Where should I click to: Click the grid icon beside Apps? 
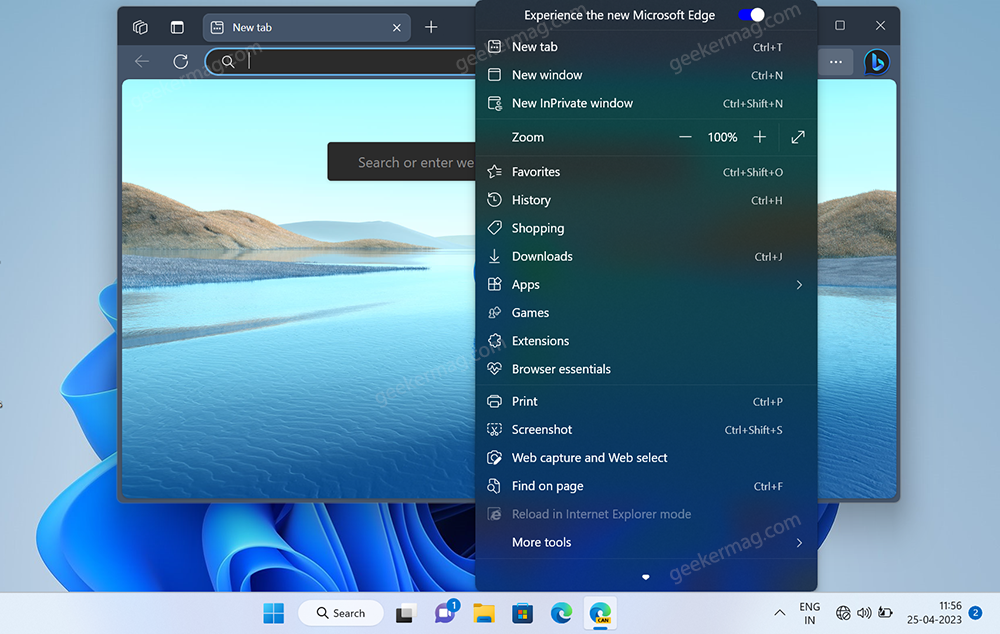[x=494, y=284]
